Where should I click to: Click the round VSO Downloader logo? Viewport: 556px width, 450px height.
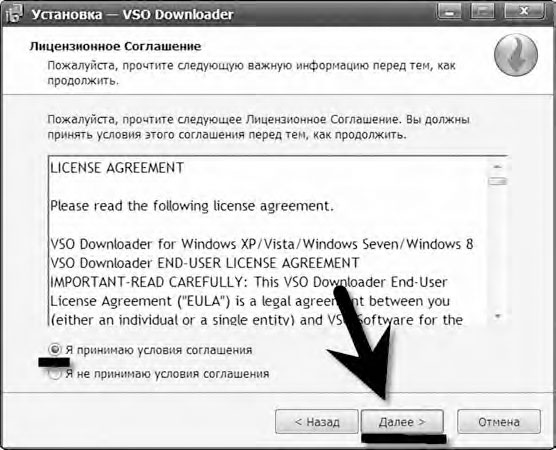(516, 55)
